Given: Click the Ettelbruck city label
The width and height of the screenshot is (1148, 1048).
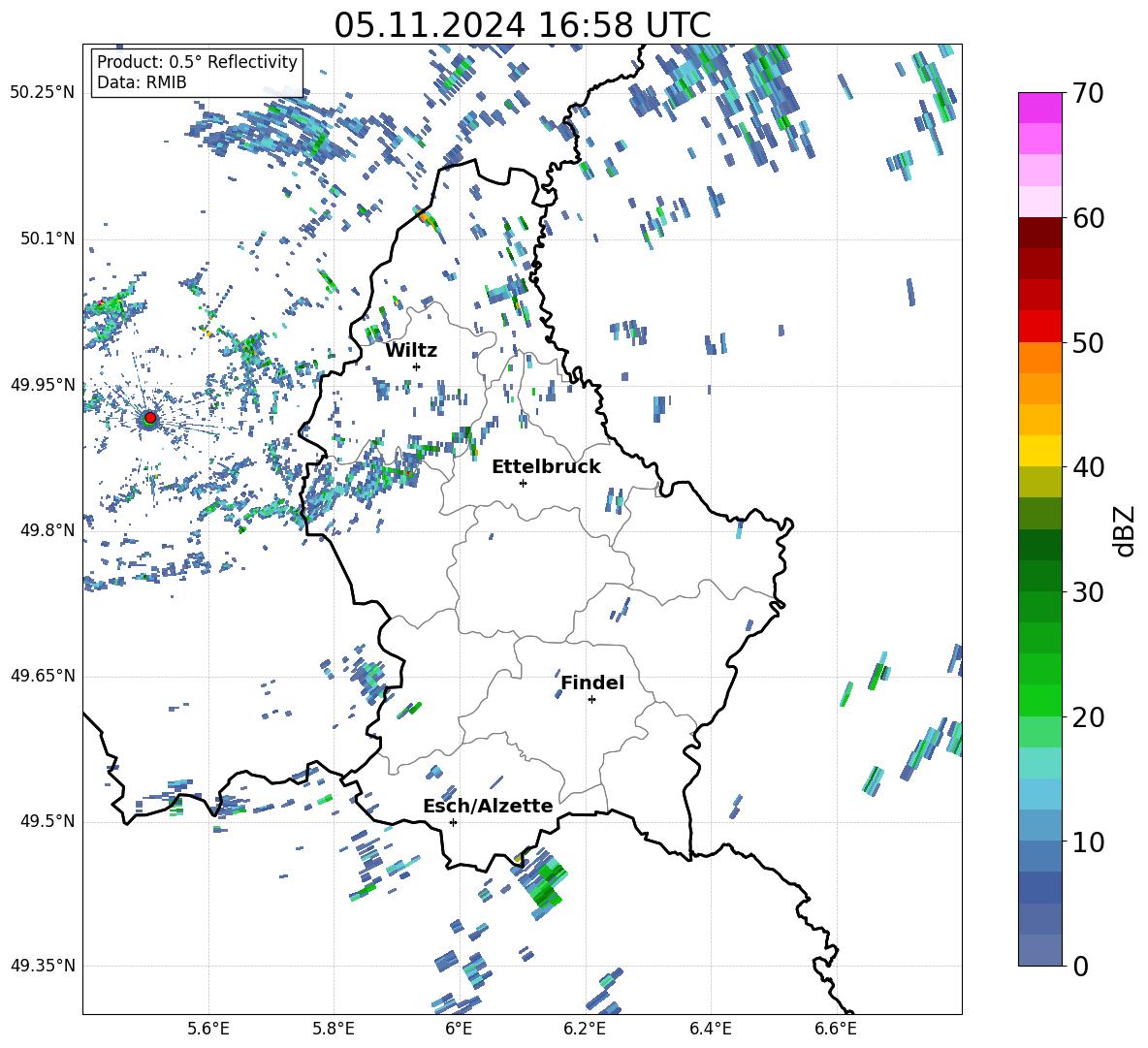Looking at the screenshot, I should tap(546, 467).
